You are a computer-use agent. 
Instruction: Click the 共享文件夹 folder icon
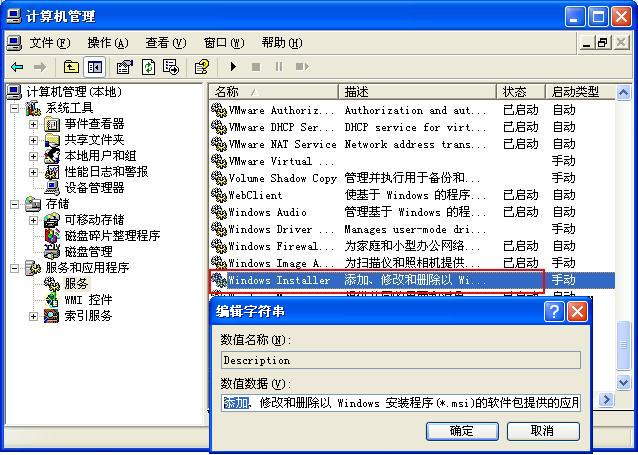[52, 140]
